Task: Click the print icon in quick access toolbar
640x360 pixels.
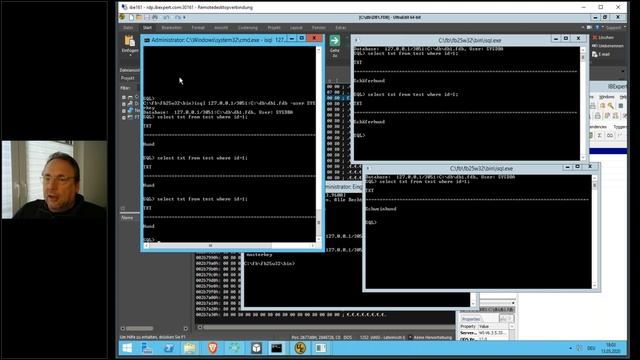Action: pyautogui.click(x=155, y=18)
